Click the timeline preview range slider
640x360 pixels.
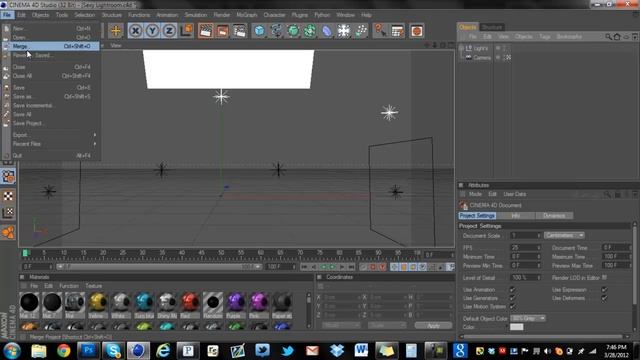159,267
